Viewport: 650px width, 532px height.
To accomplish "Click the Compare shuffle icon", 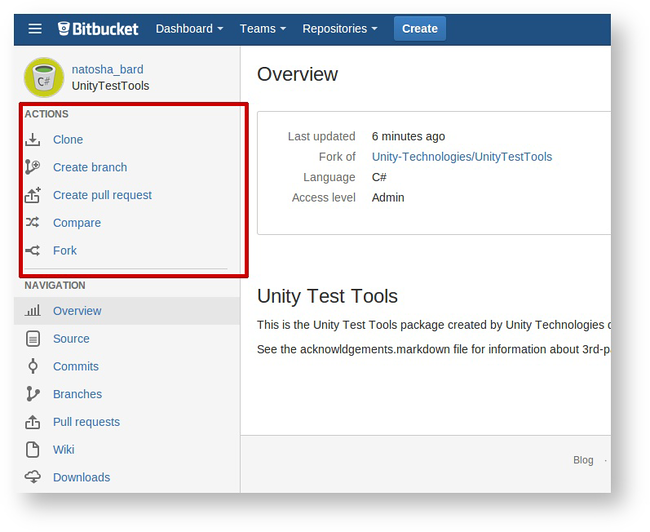I will pos(33,223).
